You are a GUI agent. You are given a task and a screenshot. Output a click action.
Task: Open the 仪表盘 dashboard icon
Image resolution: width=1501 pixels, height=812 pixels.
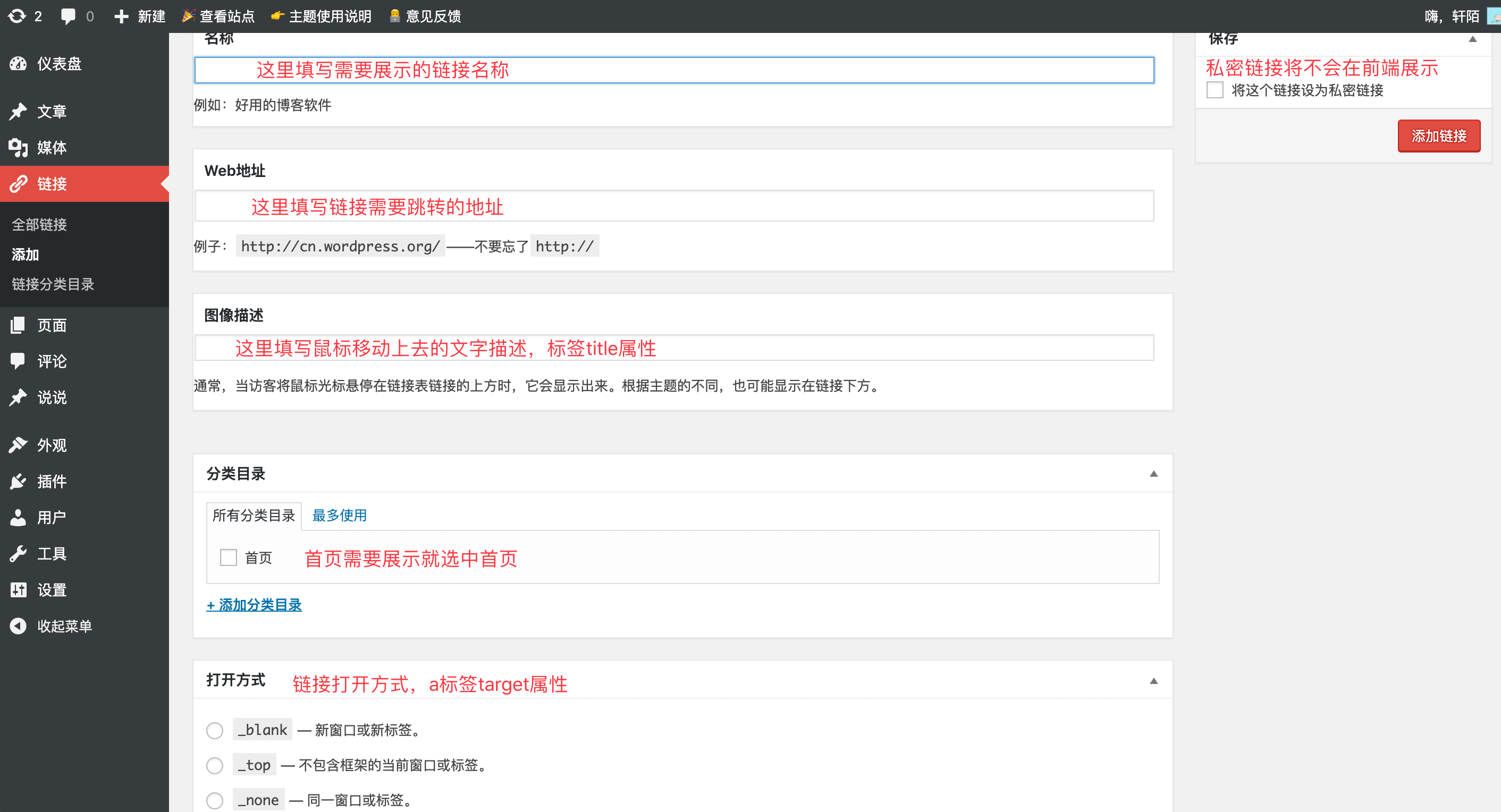[x=18, y=64]
